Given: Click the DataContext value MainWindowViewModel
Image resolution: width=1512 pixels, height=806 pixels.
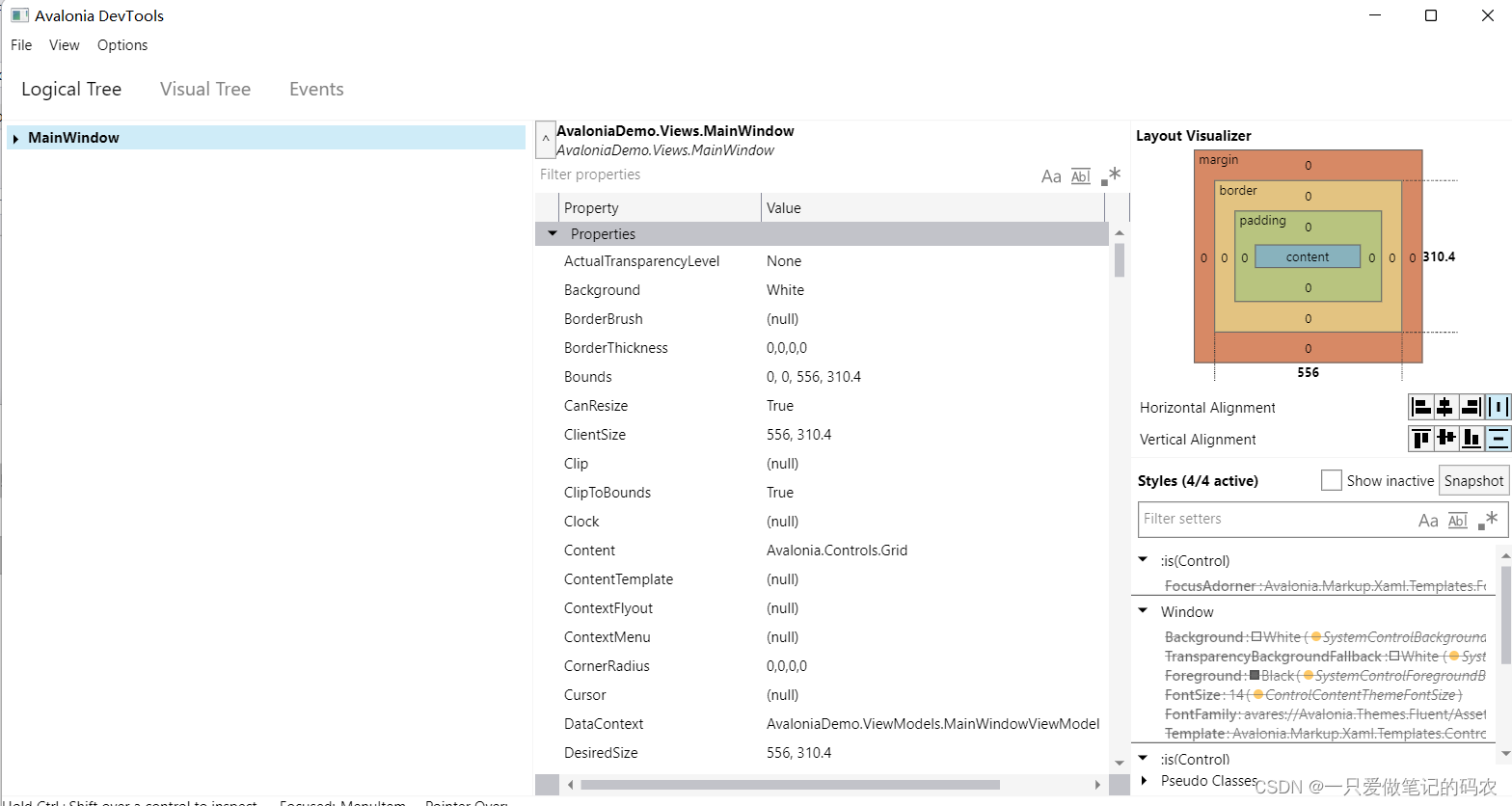Looking at the screenshot, I should [x=932, y=723].
